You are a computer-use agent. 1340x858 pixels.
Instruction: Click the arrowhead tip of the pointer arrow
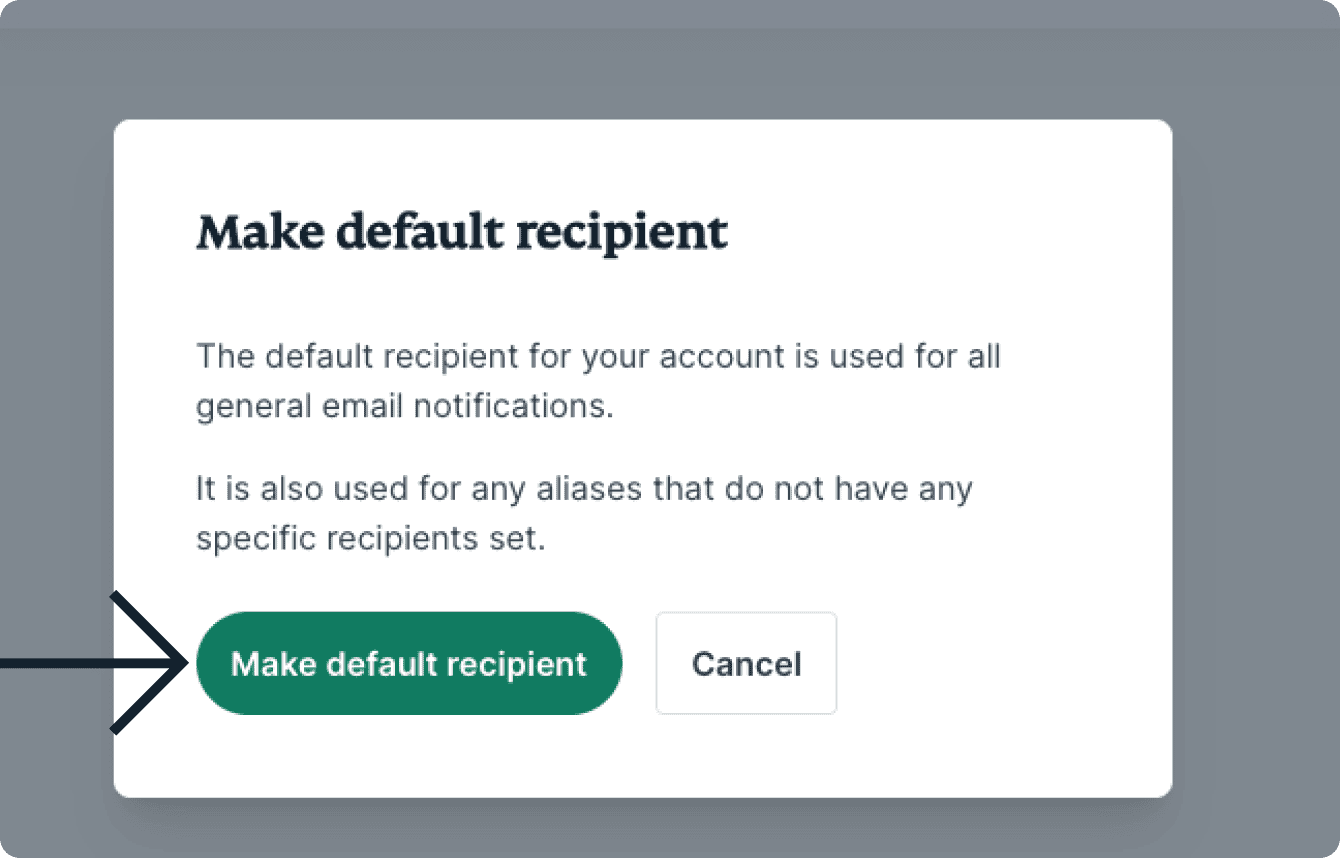click(x=184, y=663)
